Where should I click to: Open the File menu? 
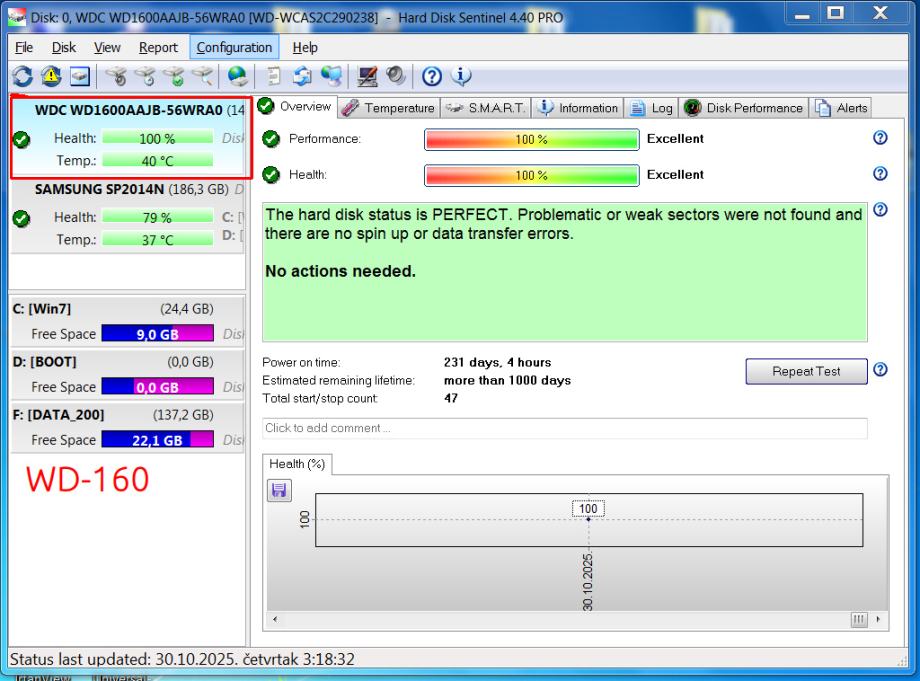[24, 48]
